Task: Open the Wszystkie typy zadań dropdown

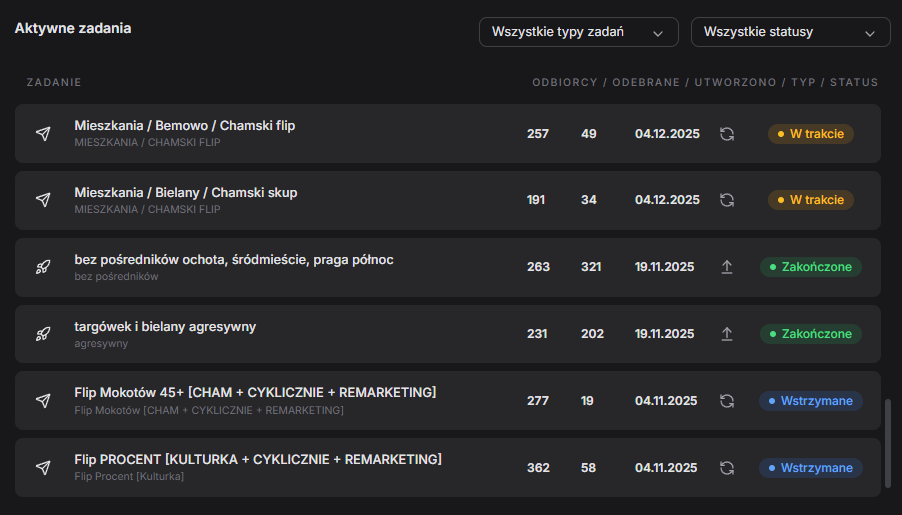Action: pos(578,32)
